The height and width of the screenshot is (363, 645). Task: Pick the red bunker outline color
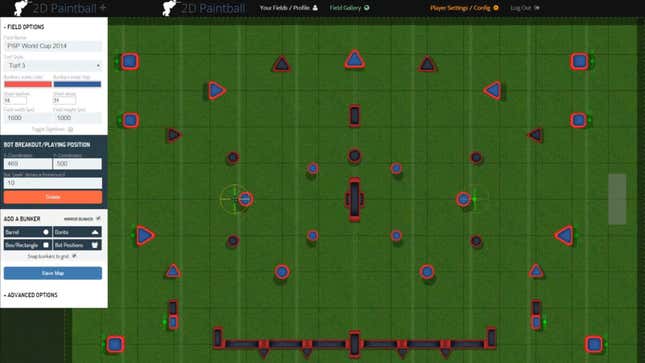pos(28,84)
